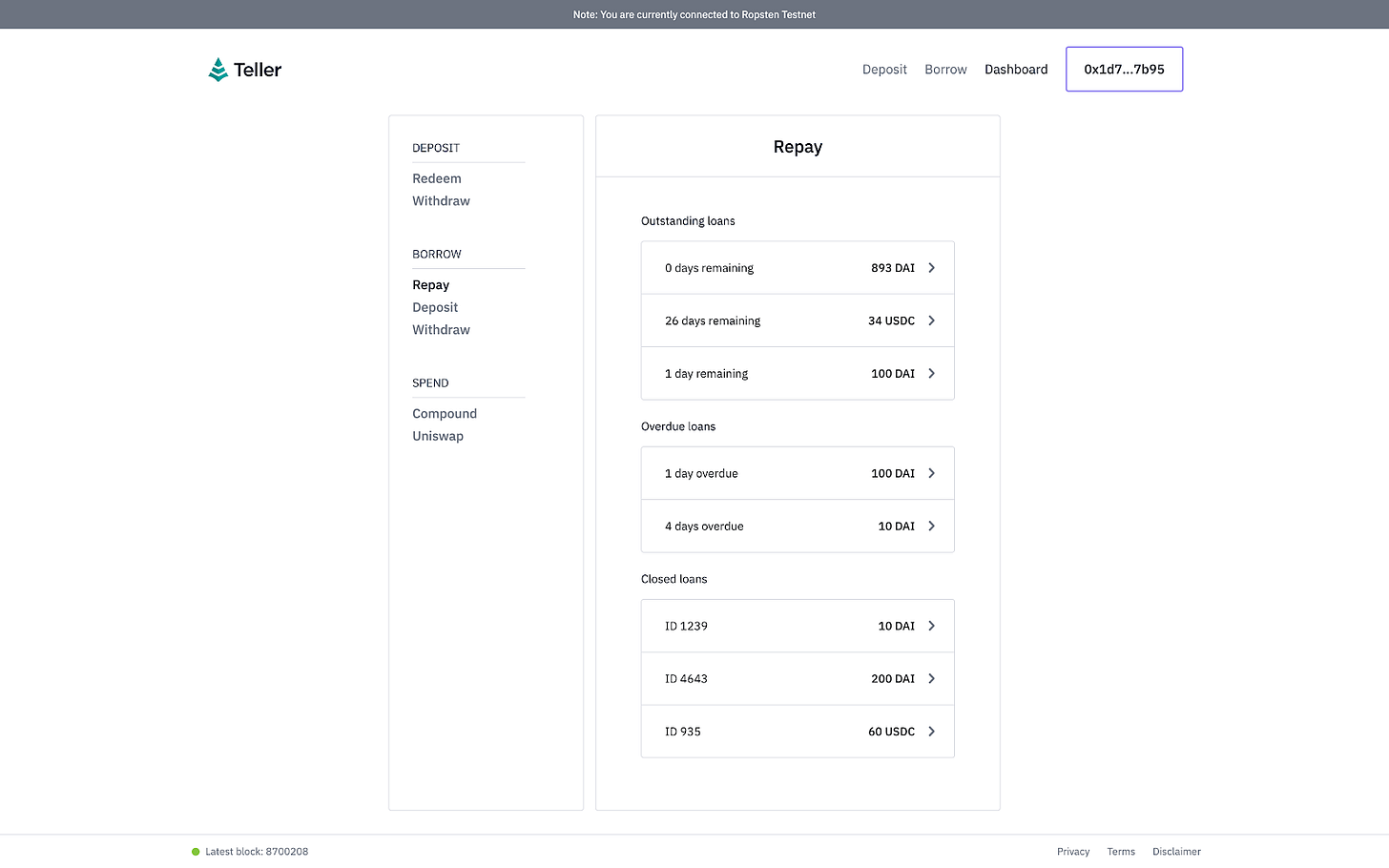The height and width of the screenshot is (868, 1389).
Task: Open the Deposit page in top navigation
Action: pyautogui.click(x=884, y=70)
